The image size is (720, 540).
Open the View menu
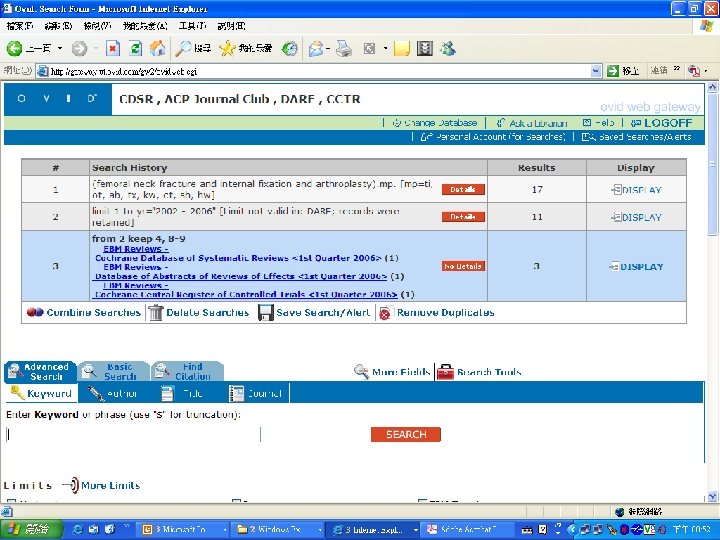pyautogui.click(x=97, y=26)
